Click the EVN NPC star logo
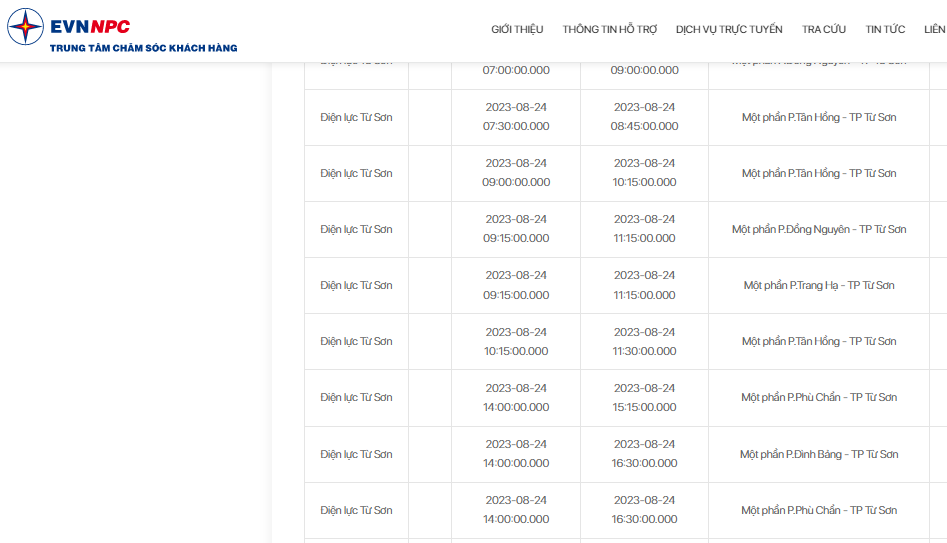This screenshot has height=543, width=947. (x=25, y=27)
